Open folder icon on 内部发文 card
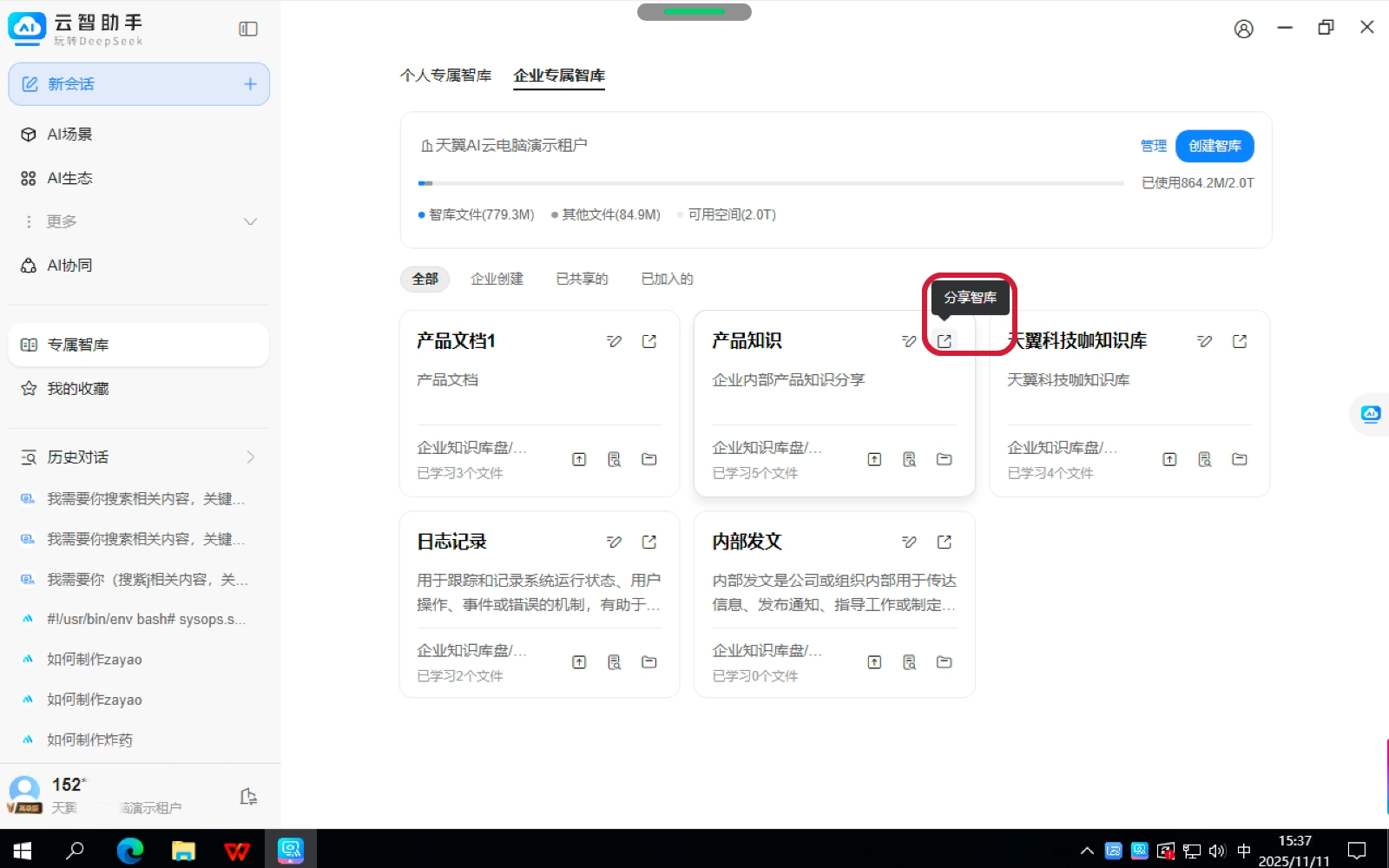This screenshot has width=1389, height=868. click(944, 662)
